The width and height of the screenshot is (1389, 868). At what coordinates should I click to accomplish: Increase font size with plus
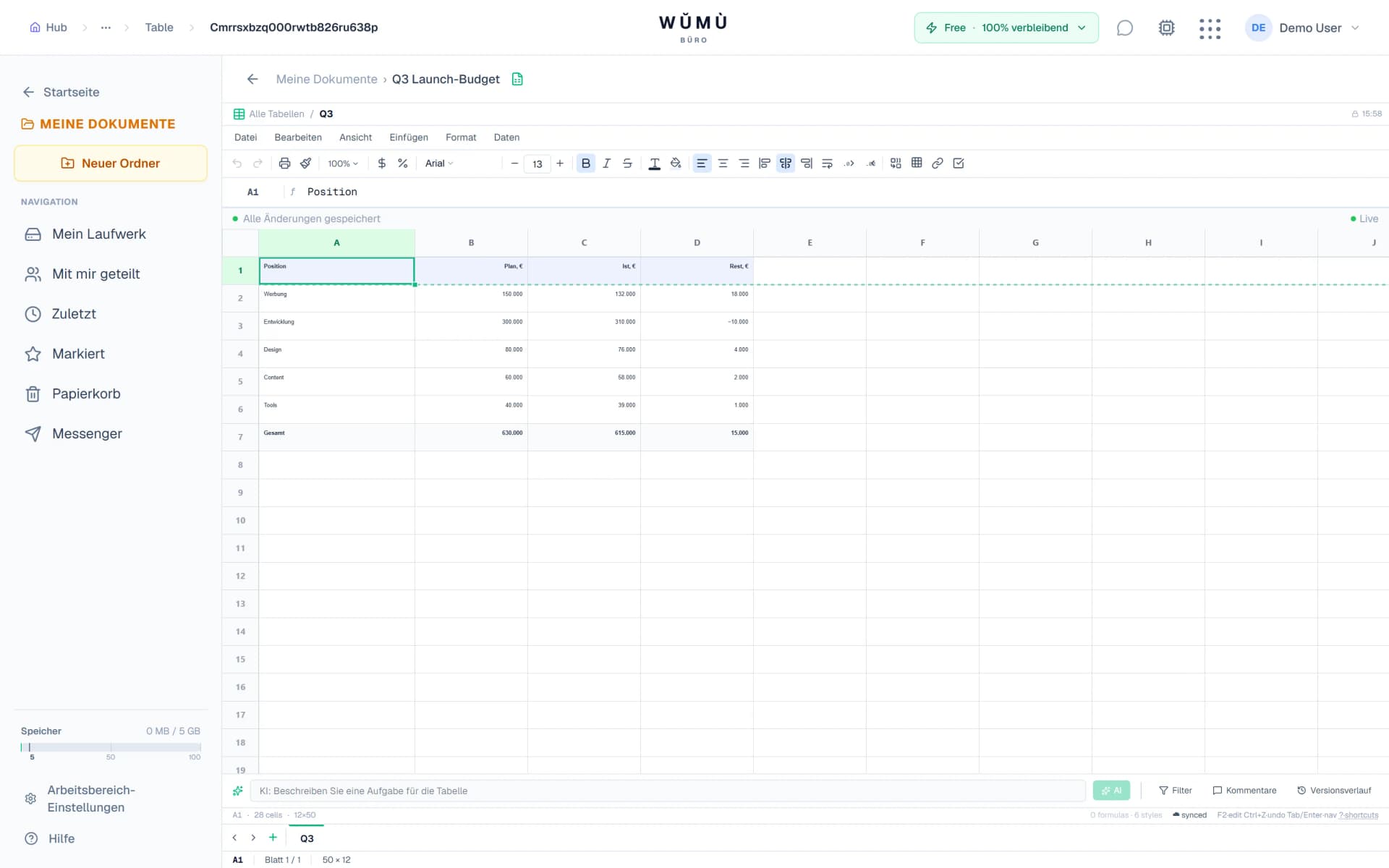(x=560, y=163)
